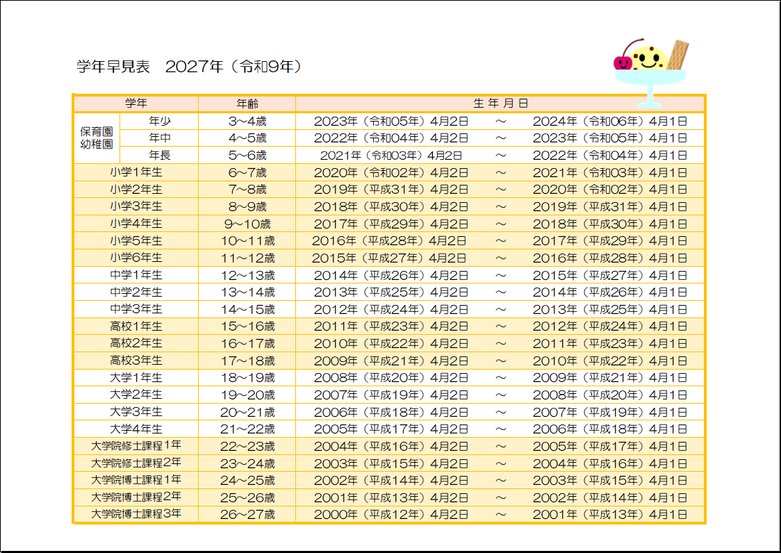Select start date 2019年（平成31年）4月2日

[391, 189]
